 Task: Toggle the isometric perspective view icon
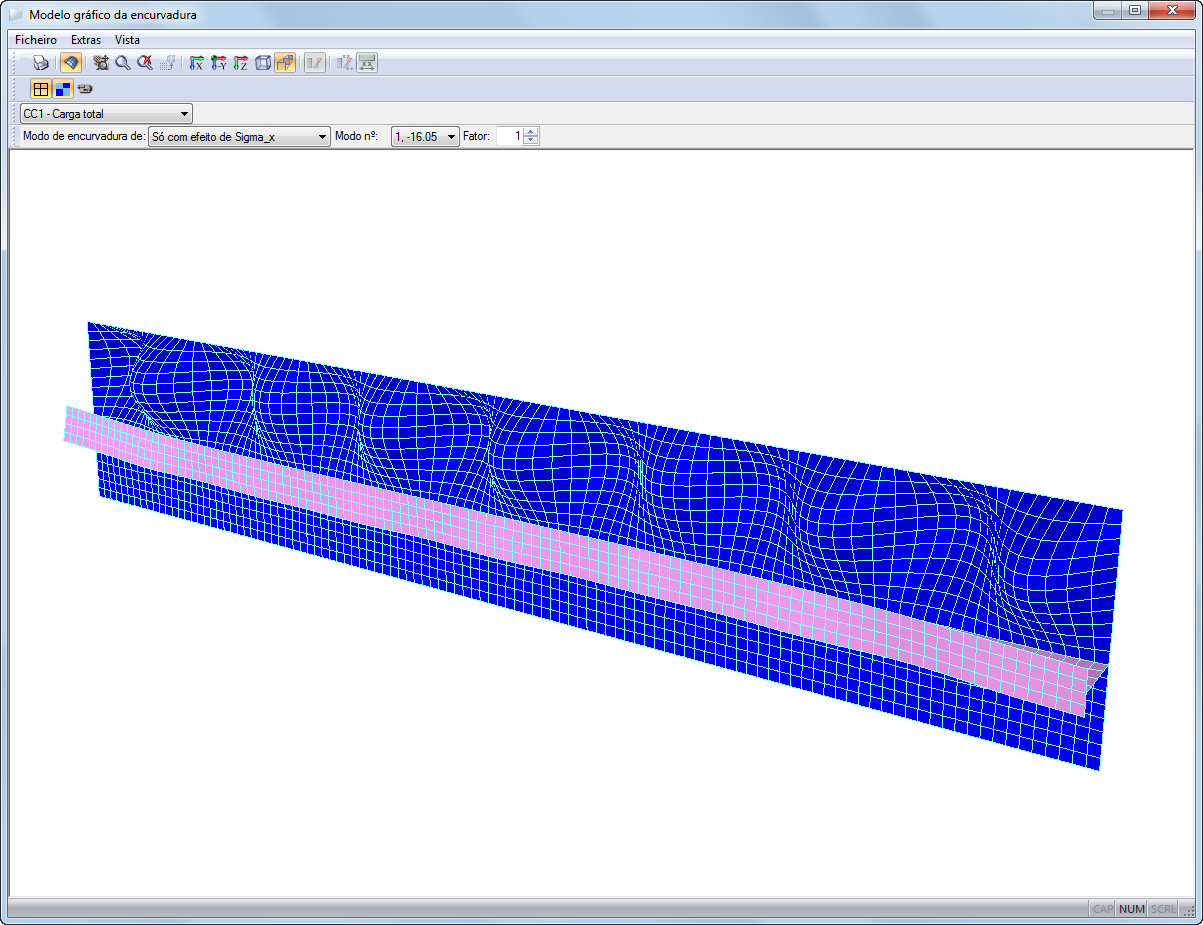[x=285, y=63]
